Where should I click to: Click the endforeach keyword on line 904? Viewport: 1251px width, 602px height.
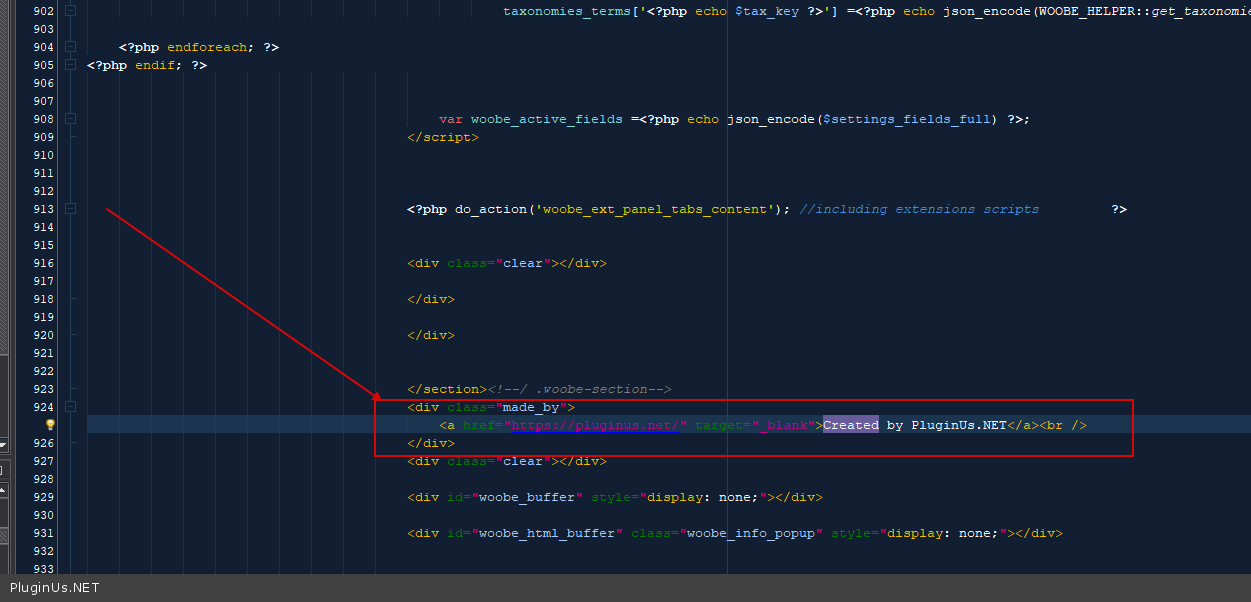(212, 47)
